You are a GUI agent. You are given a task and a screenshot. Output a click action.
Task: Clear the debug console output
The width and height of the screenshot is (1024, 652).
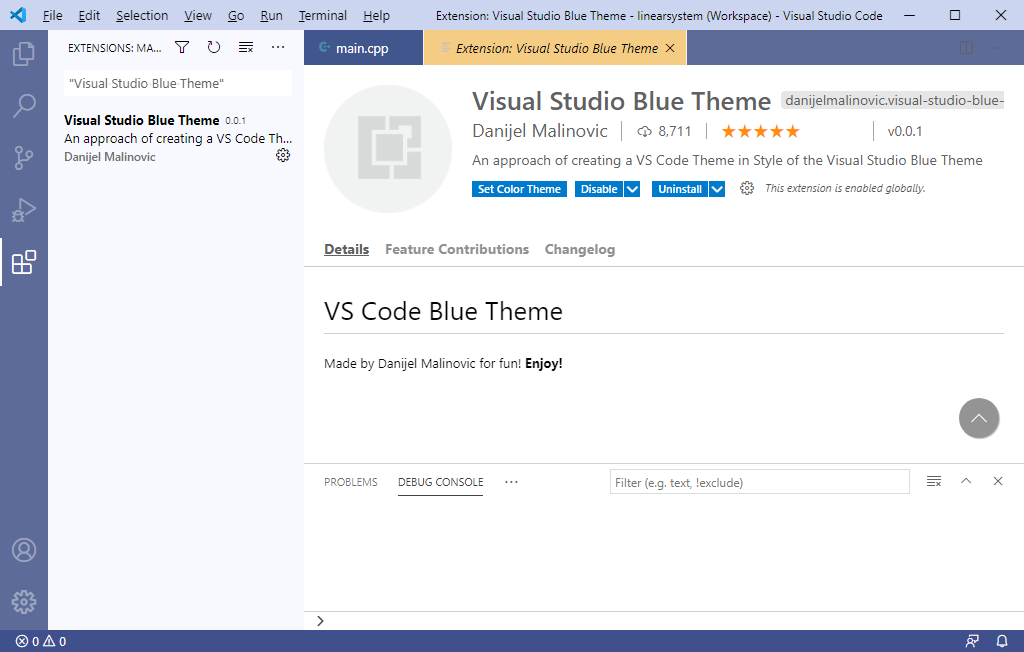(x=934, y=481)
